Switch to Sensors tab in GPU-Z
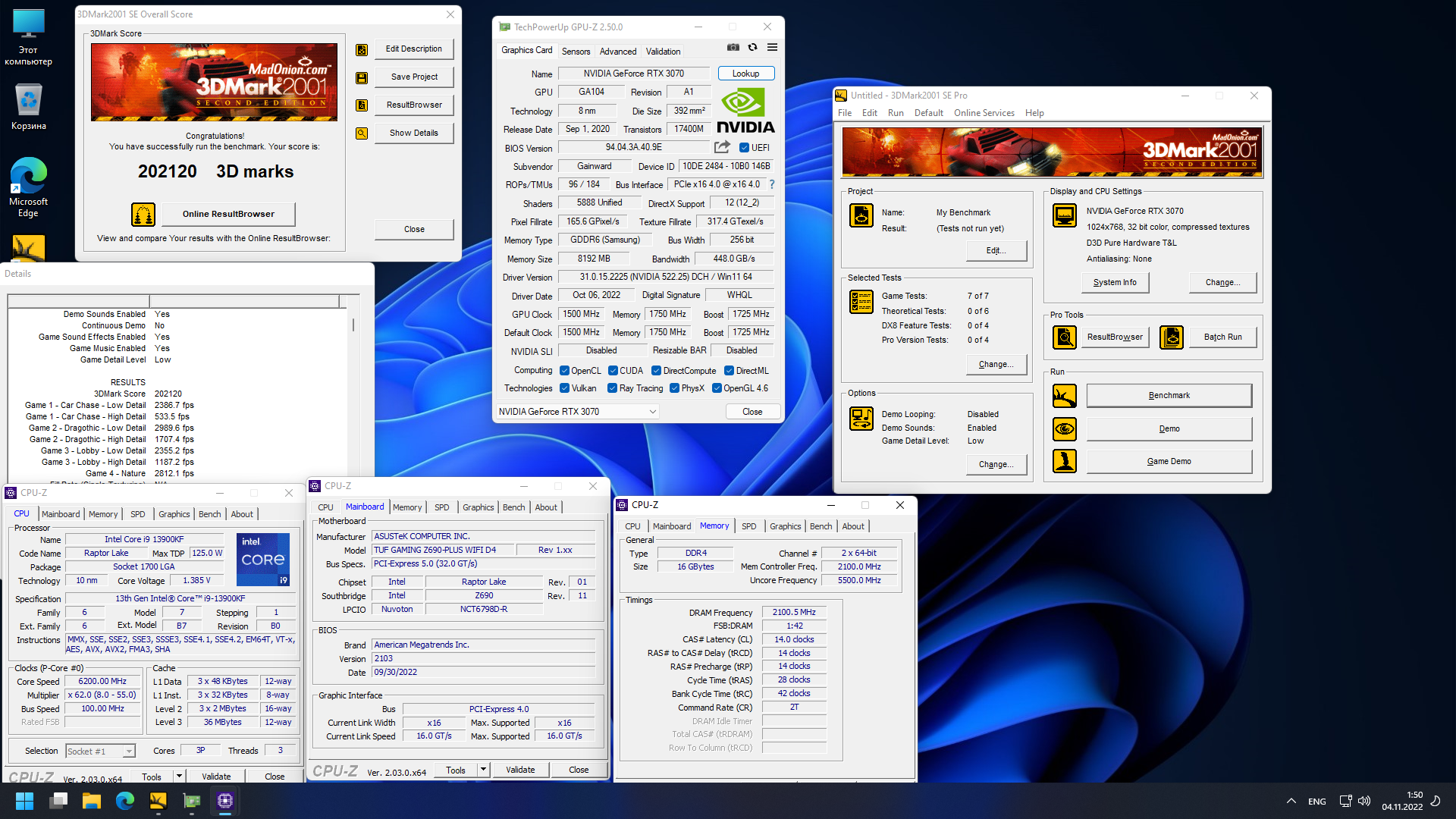Image resolution: width=1456 pixels, height=819 pixels. 576,52
